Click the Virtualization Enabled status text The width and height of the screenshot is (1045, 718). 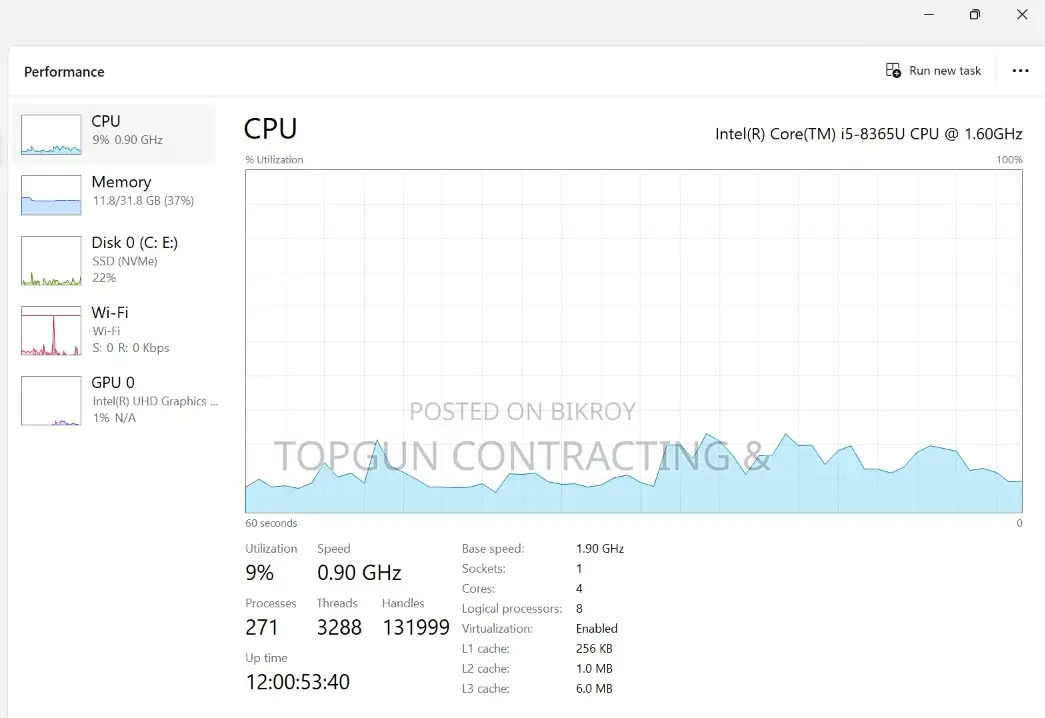[596, 629]
